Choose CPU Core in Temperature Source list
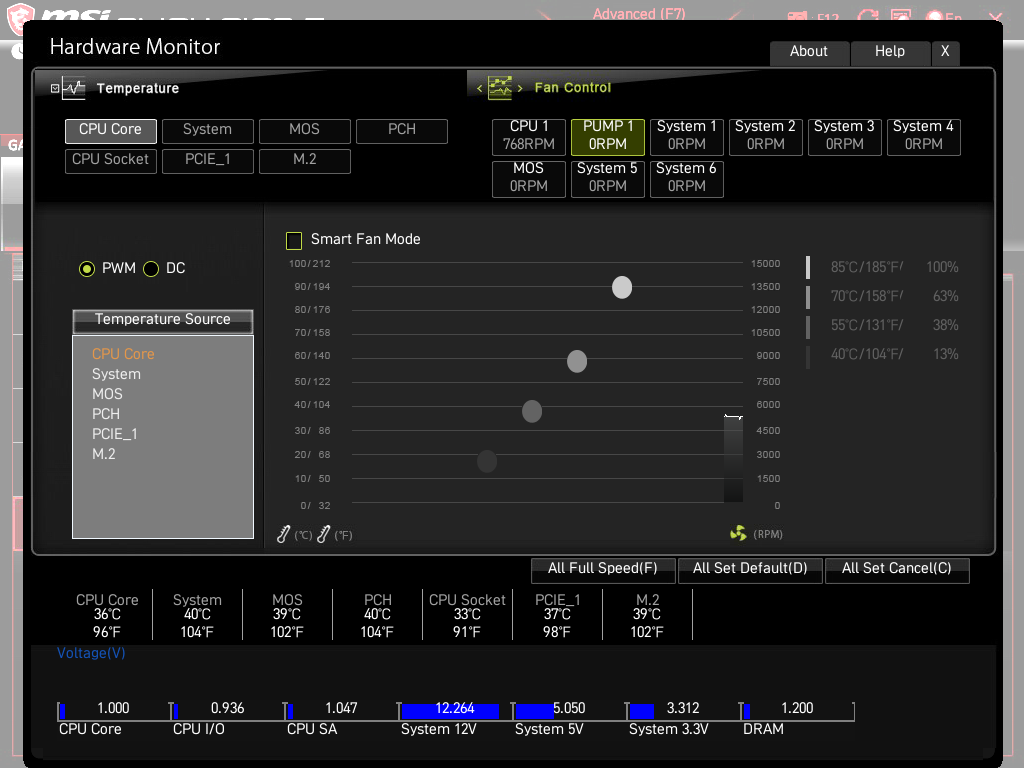This screenshot has width=1024, height=768. (123, 354)
